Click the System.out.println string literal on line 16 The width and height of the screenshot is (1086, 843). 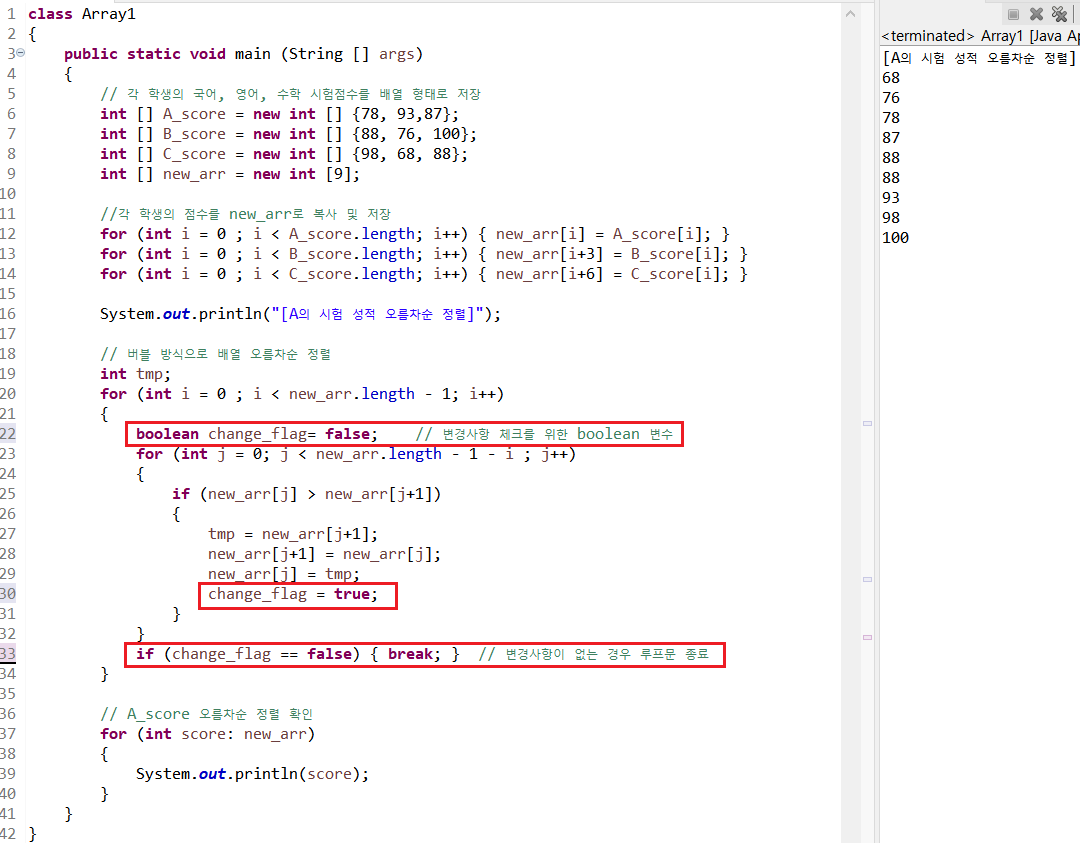point(377,314)
